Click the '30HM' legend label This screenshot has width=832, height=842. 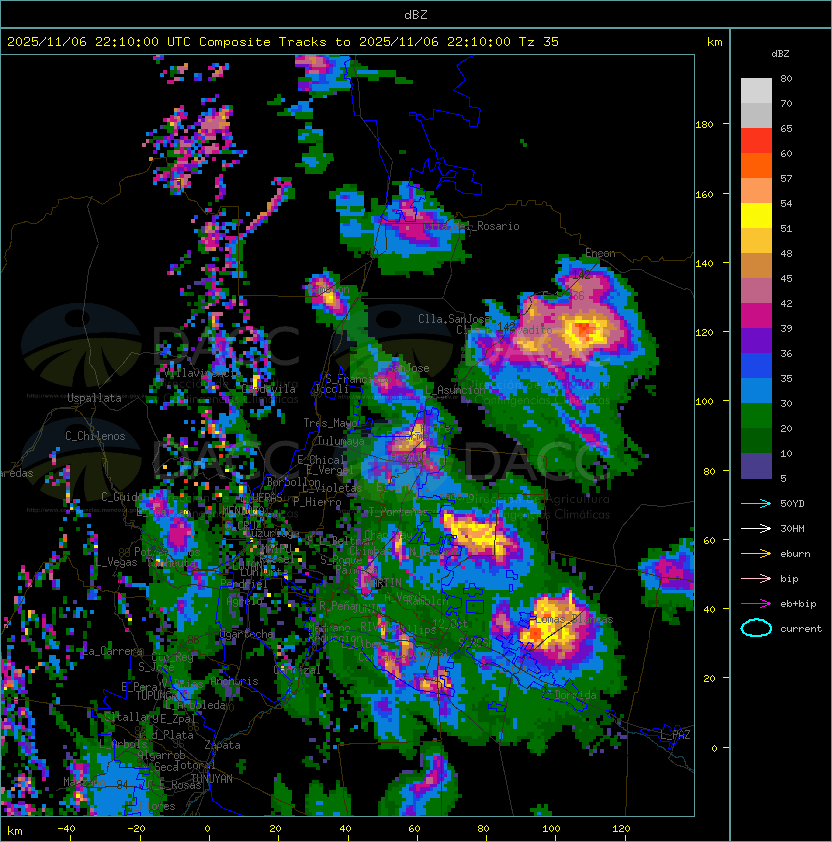point(792,528)
